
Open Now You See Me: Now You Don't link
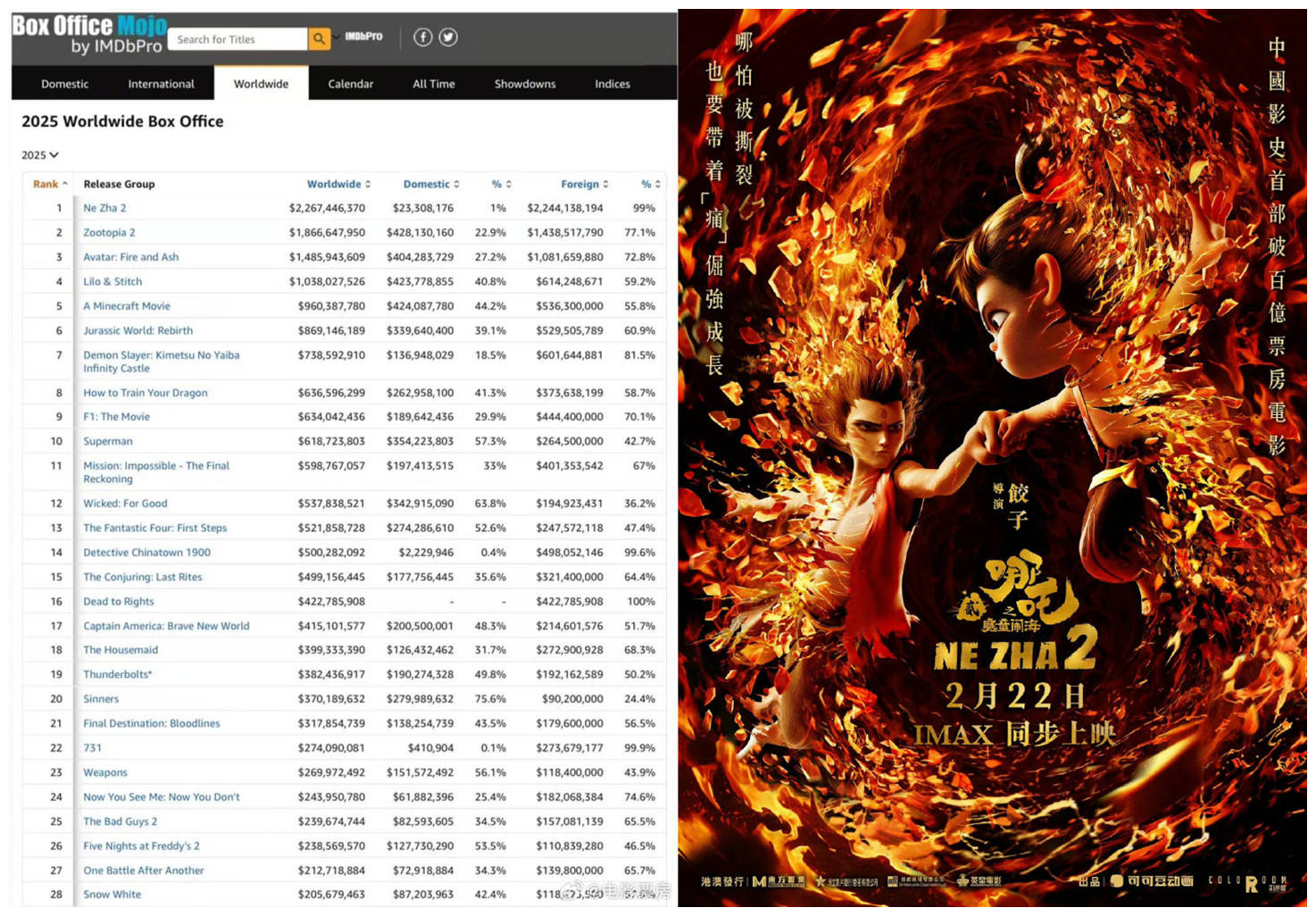click(162, 797)
